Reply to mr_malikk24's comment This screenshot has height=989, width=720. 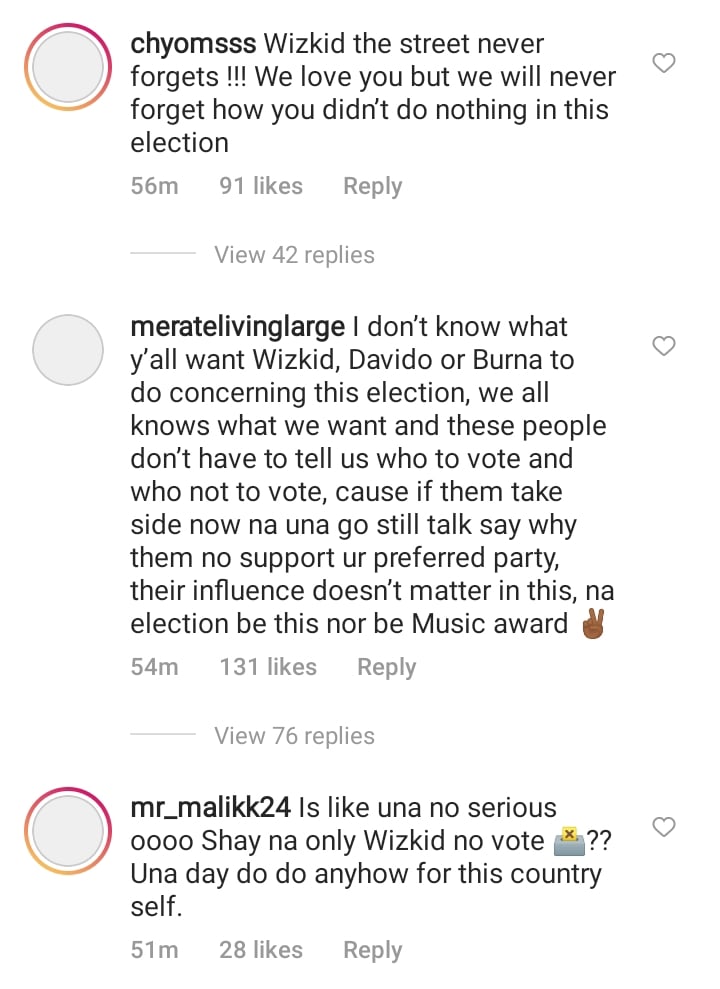[372, 950]
